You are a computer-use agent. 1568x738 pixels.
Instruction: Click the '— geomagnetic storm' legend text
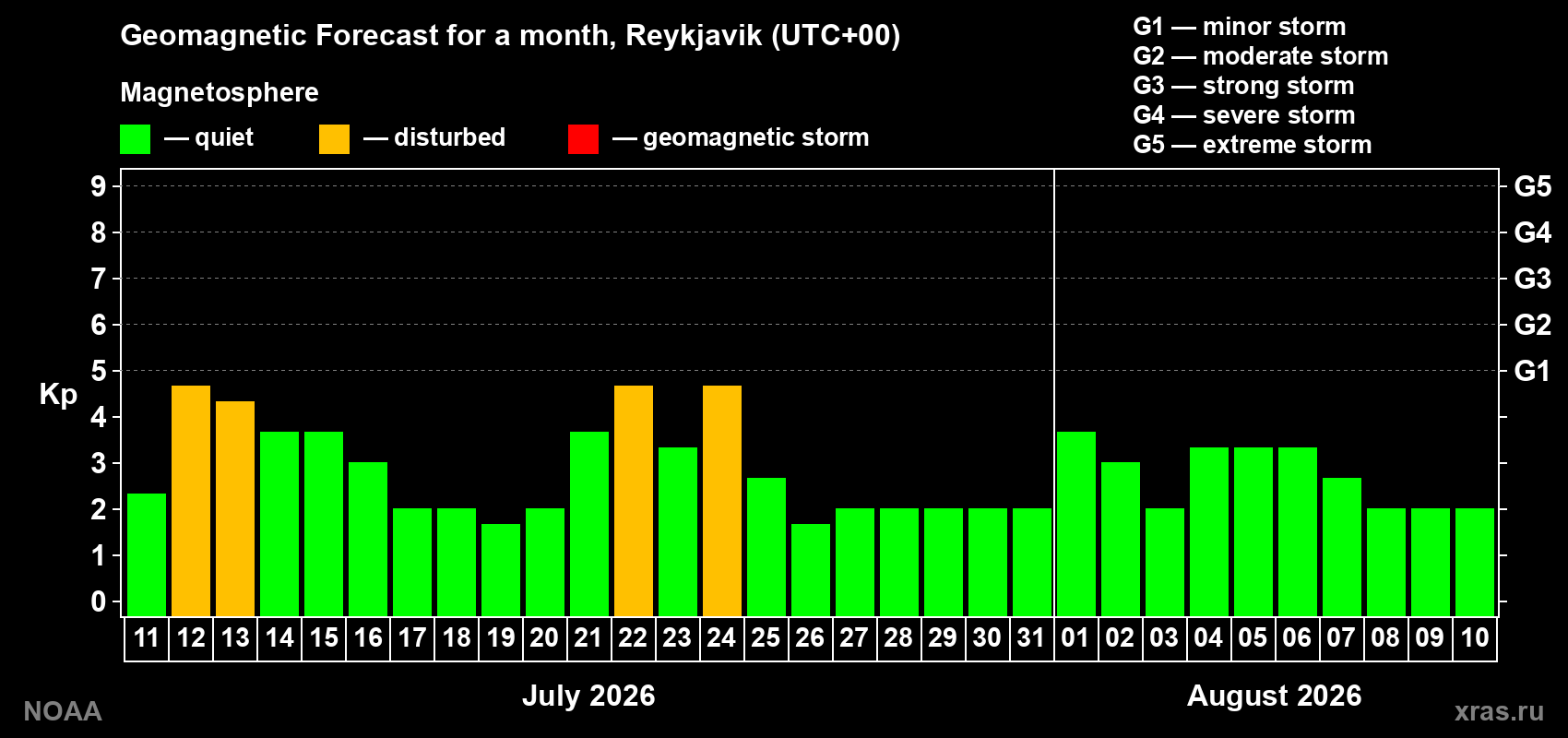click(741, 137)
